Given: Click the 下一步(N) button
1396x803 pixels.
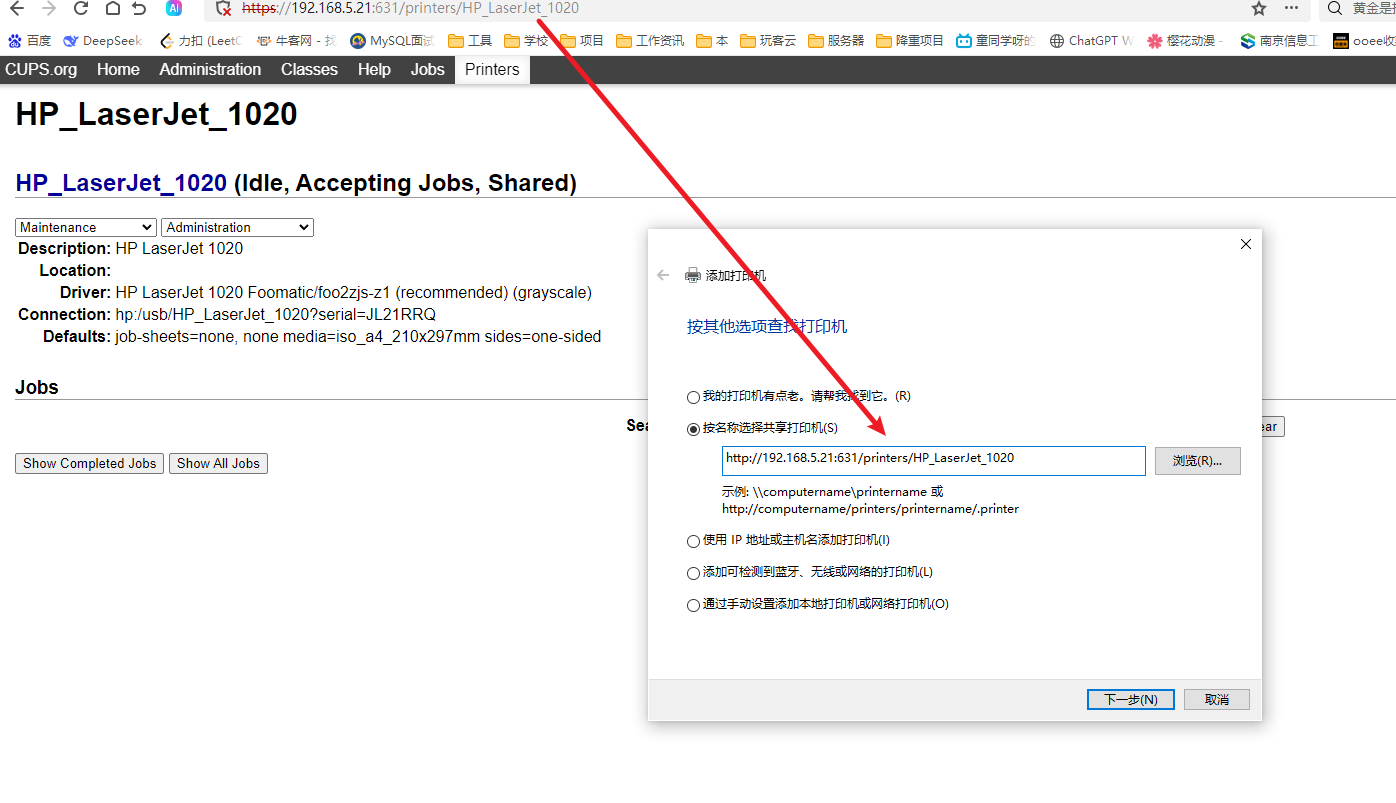Looking at the screenshot, I should pyautogui.click(x=1131, y=699).
